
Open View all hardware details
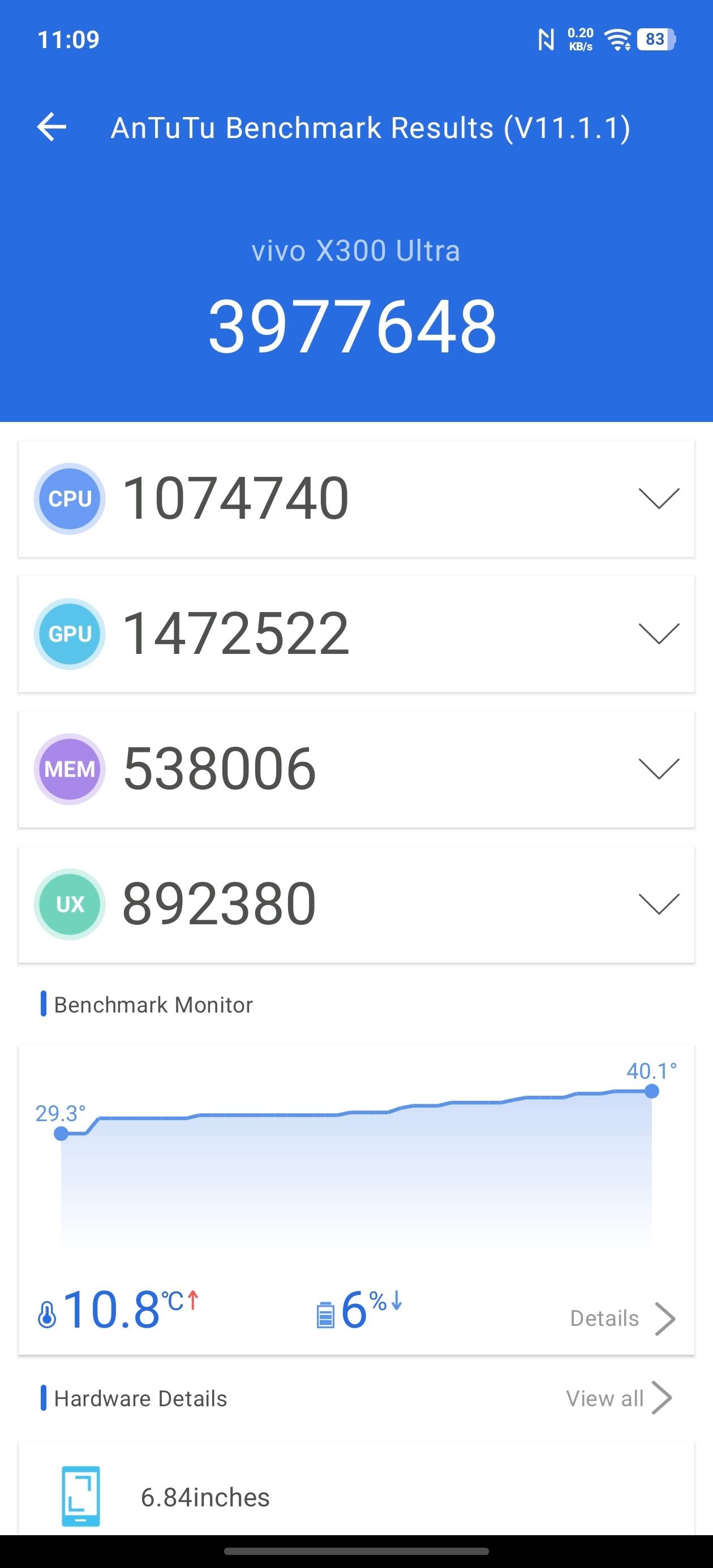click(x=619, y=1398)
